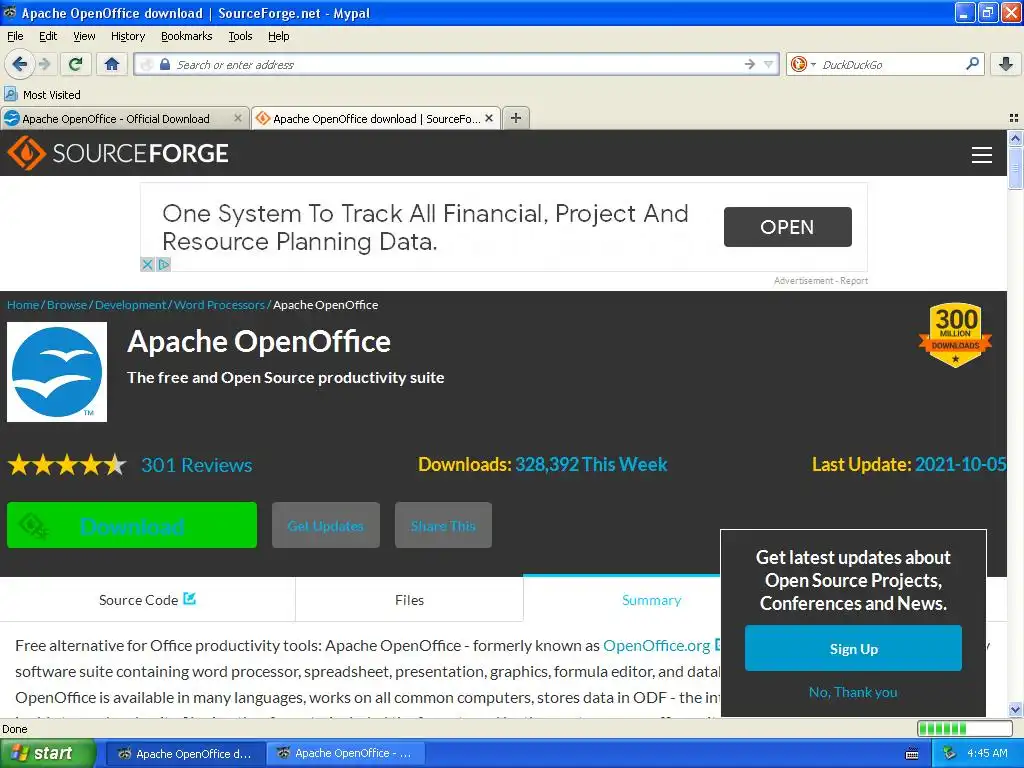Viewport: 1024px width, 768px height.
Task: Close the Official Download tab
Action: [x=238, y=118]
